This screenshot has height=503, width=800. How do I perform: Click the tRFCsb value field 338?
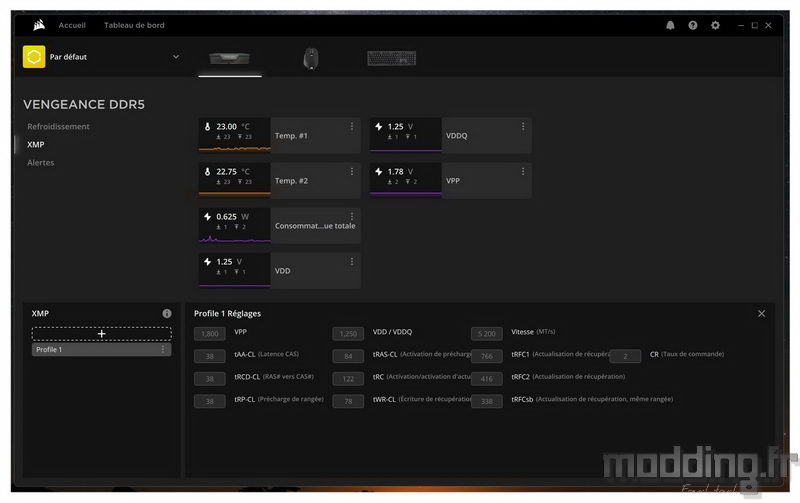pos(487,401)
